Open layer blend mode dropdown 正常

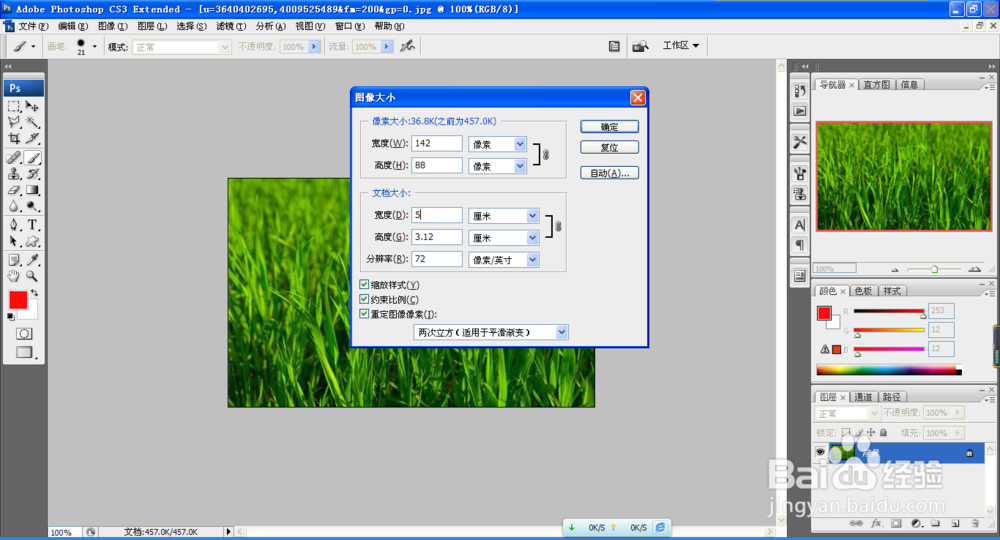848,413
